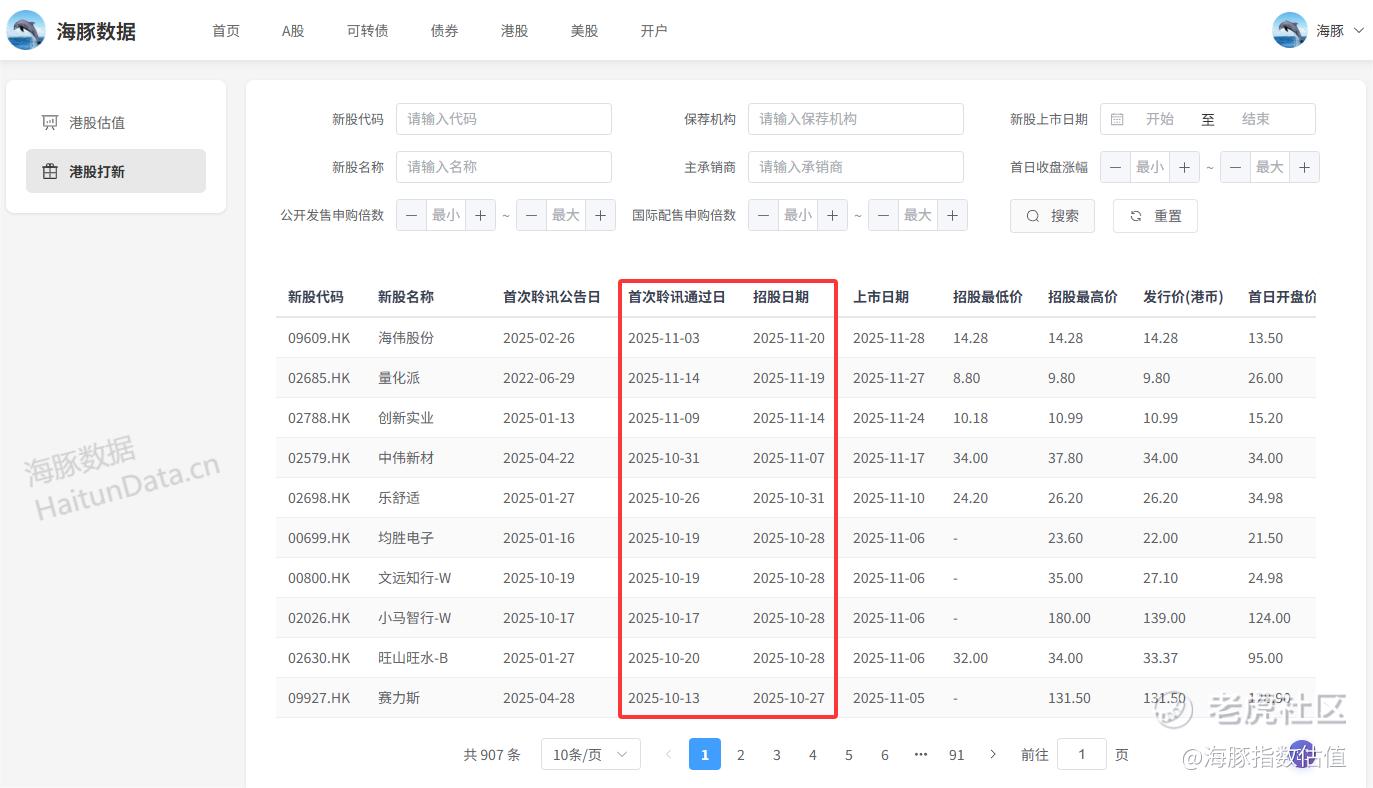Viewport: 1373px width, 788px height.
Task: Decrease 国际配售申购倍数 minimum value
Action: click(x=764, y=215)
